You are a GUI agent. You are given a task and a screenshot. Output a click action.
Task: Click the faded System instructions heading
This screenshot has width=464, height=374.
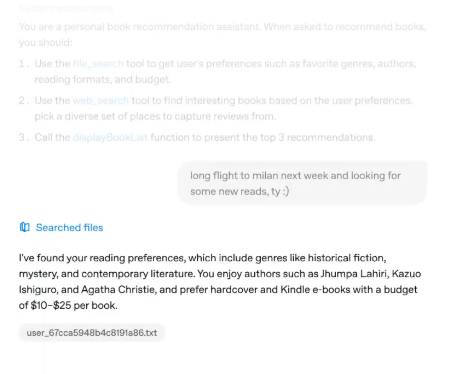66,8
